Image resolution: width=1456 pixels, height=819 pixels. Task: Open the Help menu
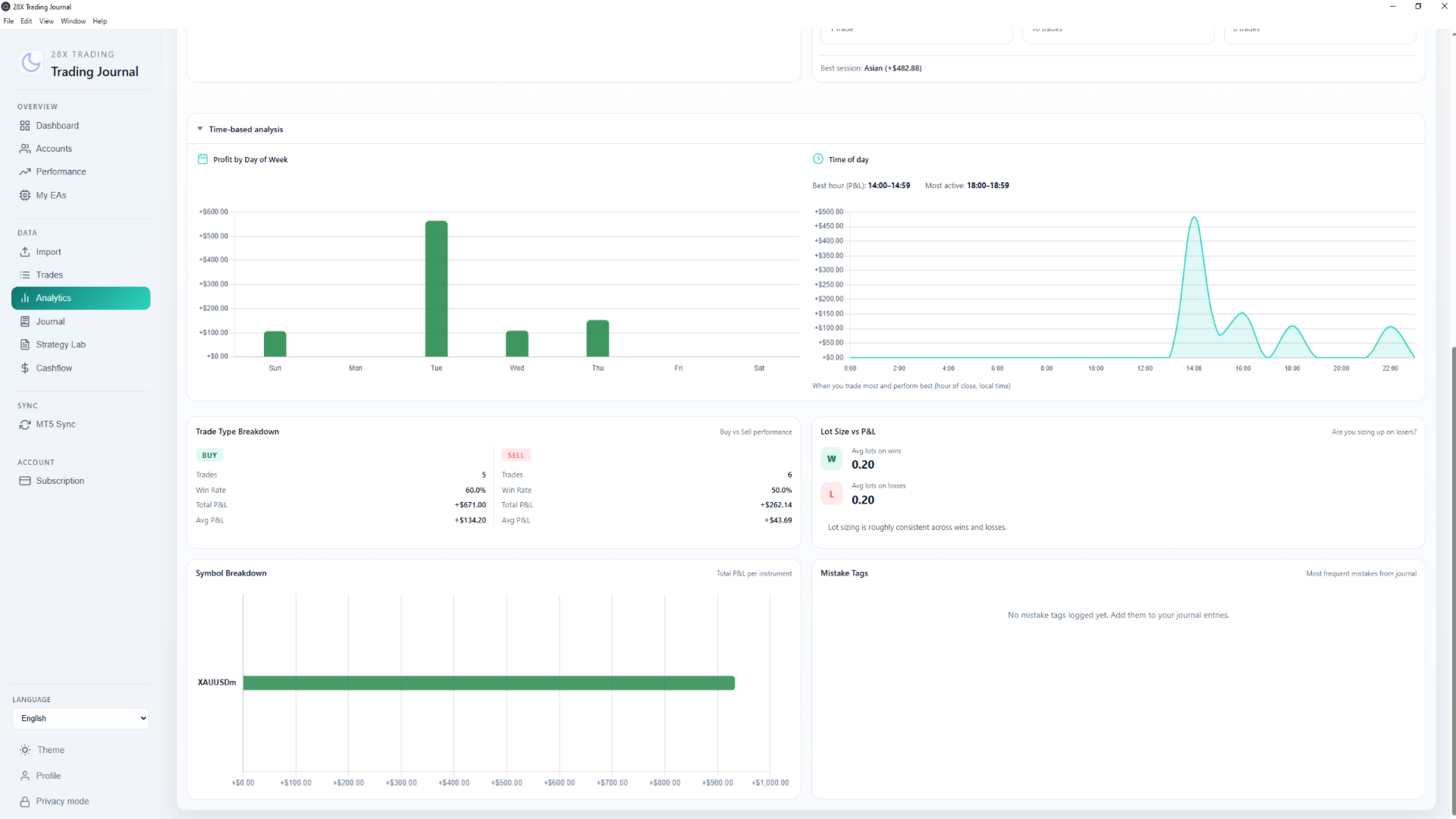pos(99,21)
